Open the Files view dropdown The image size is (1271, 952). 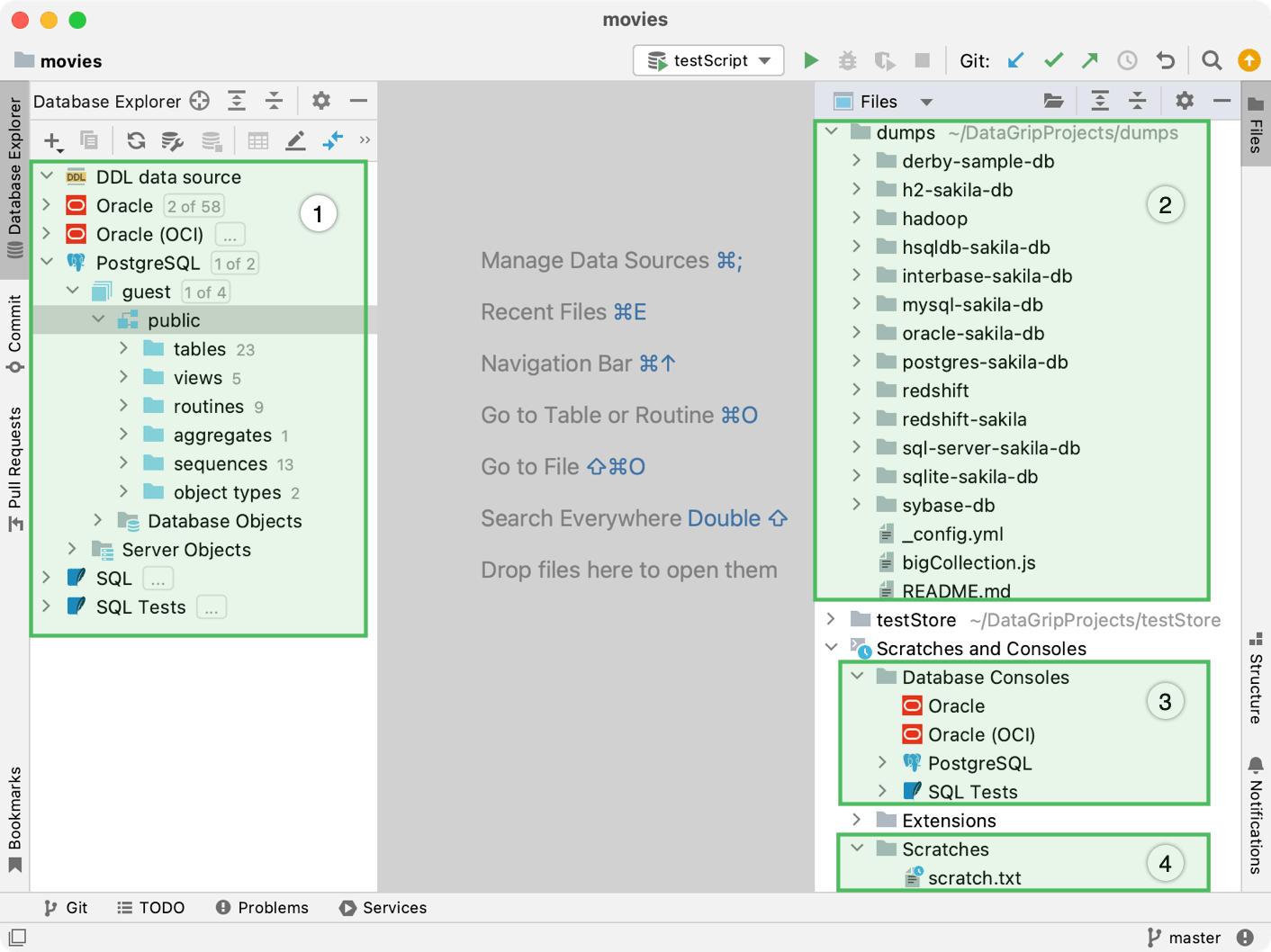coord(926,102)
